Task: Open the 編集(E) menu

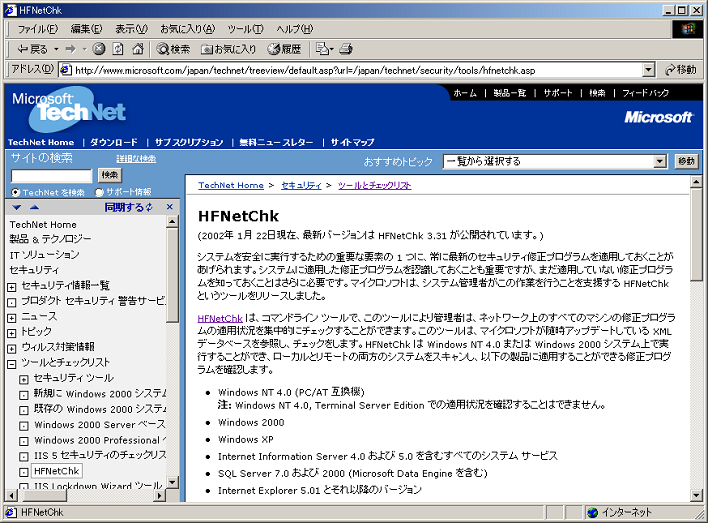Action: point(86,29)
